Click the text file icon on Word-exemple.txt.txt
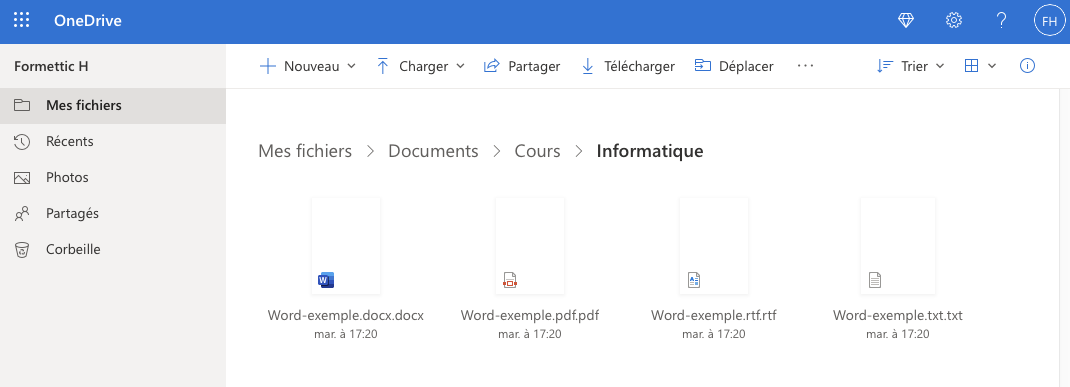 (x=875, y=280)
